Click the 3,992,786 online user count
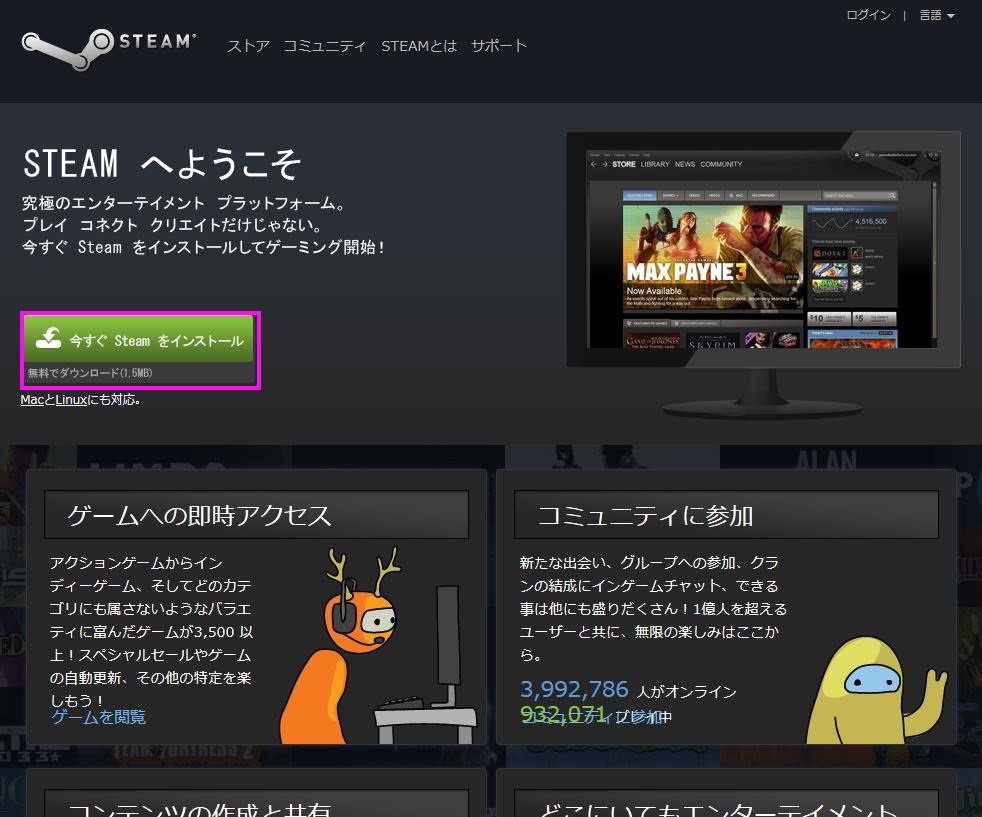 coord(574,689)
